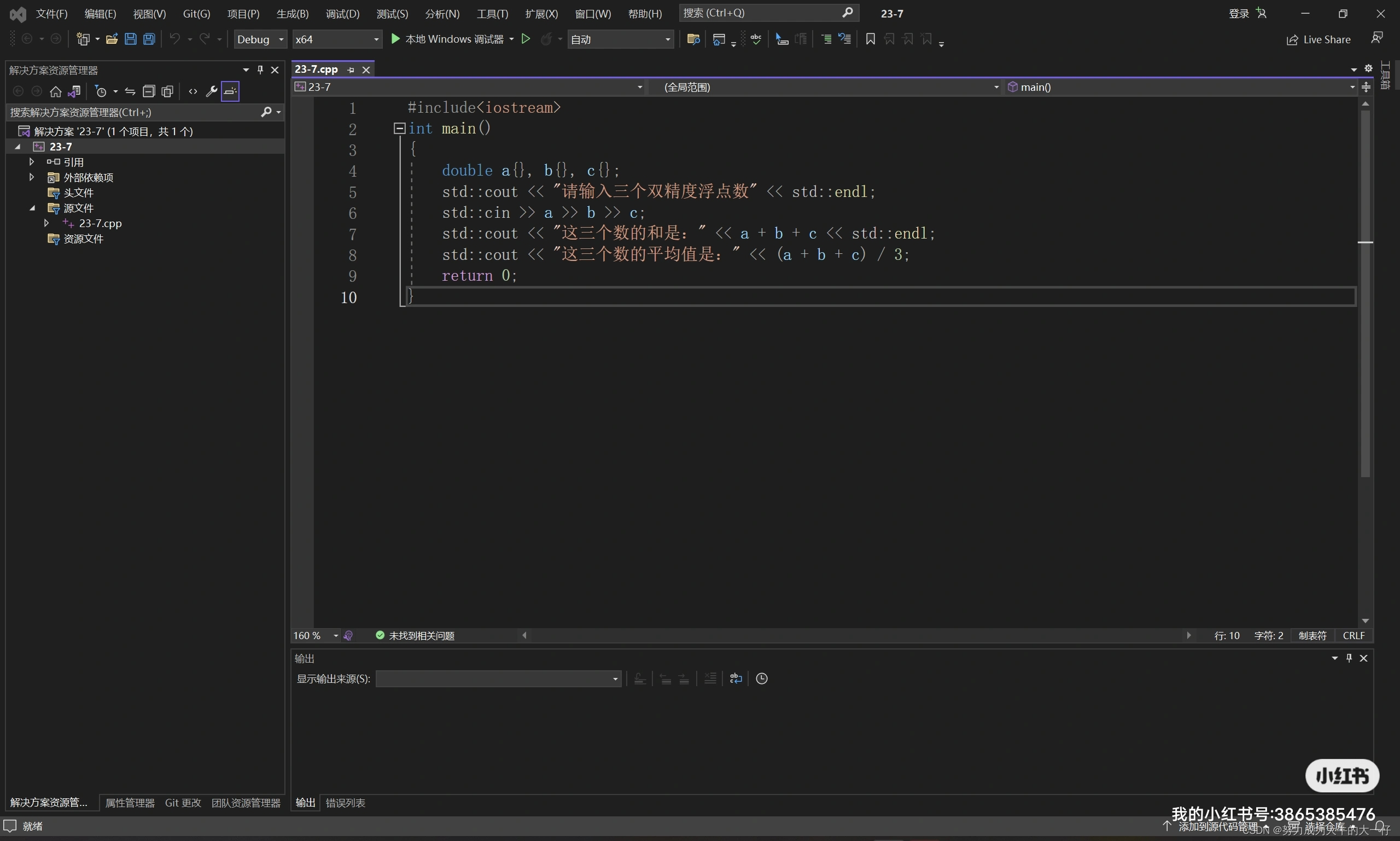1400x841 pixels.
Task: Click the clock icon in Output toolbar
Action: pyautogui.click(x=762, y=678)
